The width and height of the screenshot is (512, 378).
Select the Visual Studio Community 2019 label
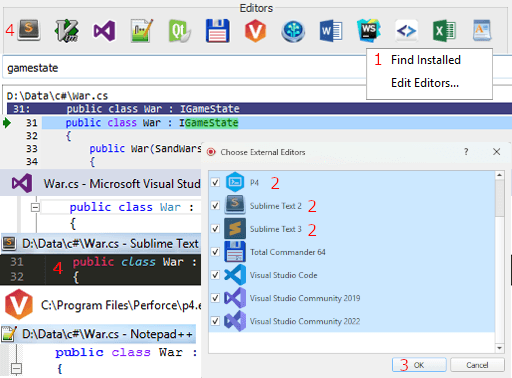click(305, 298)
